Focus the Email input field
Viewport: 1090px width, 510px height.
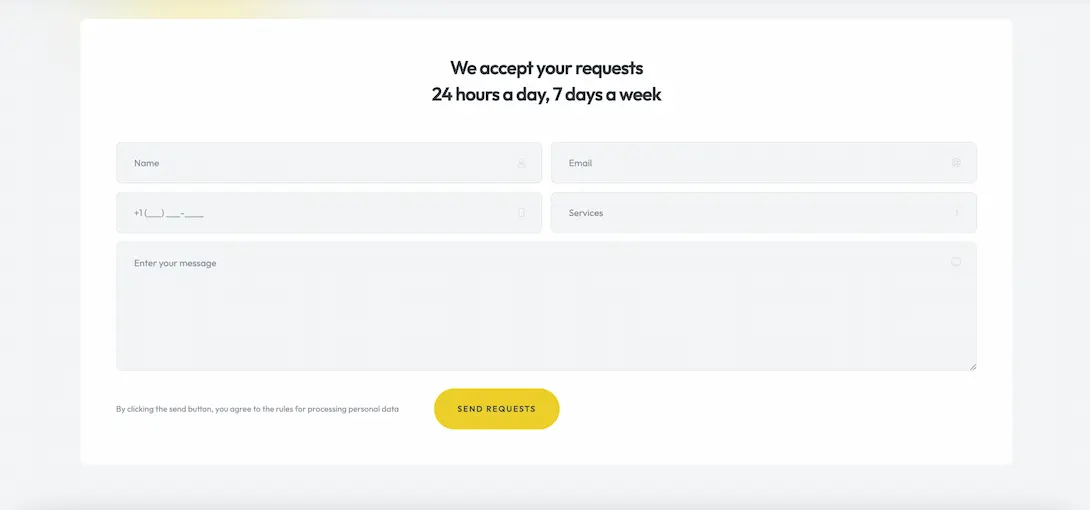pos(750,163)
